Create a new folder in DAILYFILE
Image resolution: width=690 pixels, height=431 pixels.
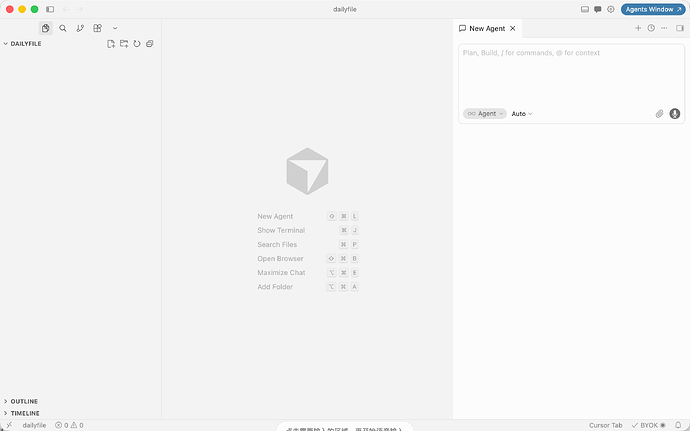(x=124, y=44)
